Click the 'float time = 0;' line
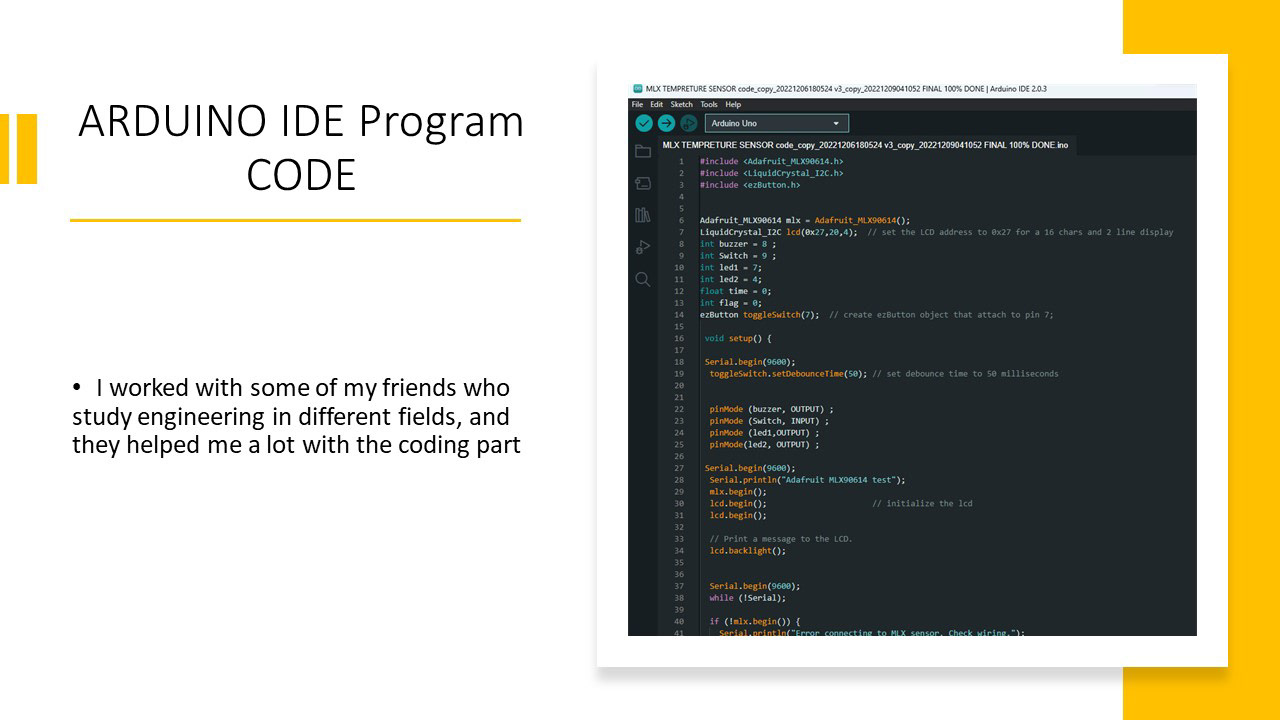Image resolution: width=1280 pixels, height=720 pixels. coord(736,291)
